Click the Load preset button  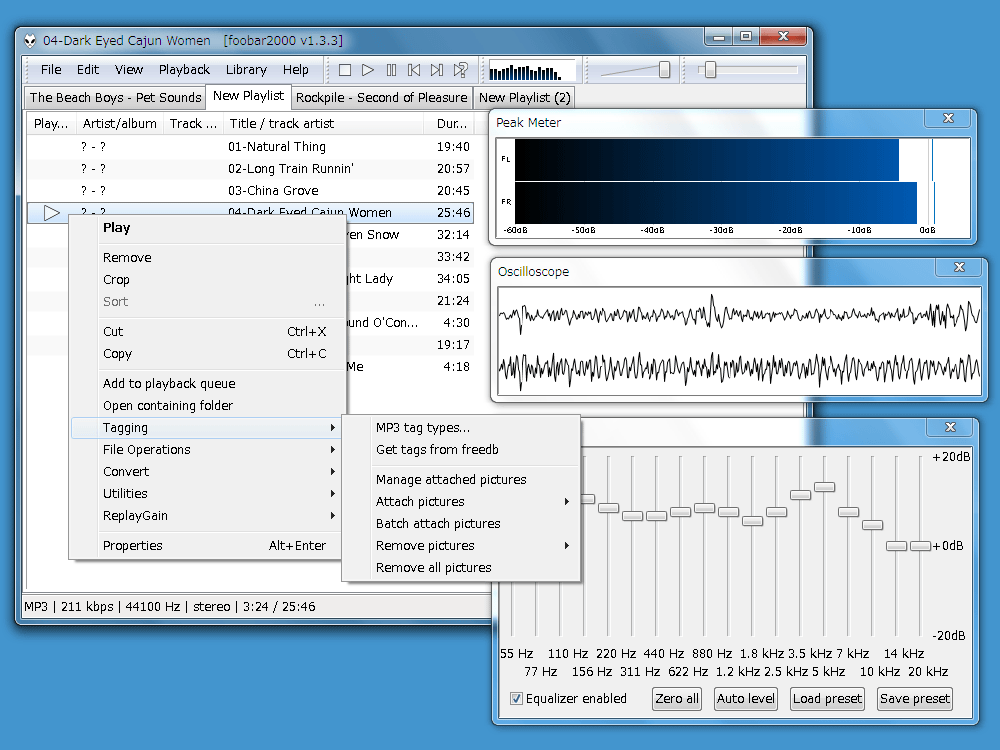pyautogui.click(x=827, y=698)
